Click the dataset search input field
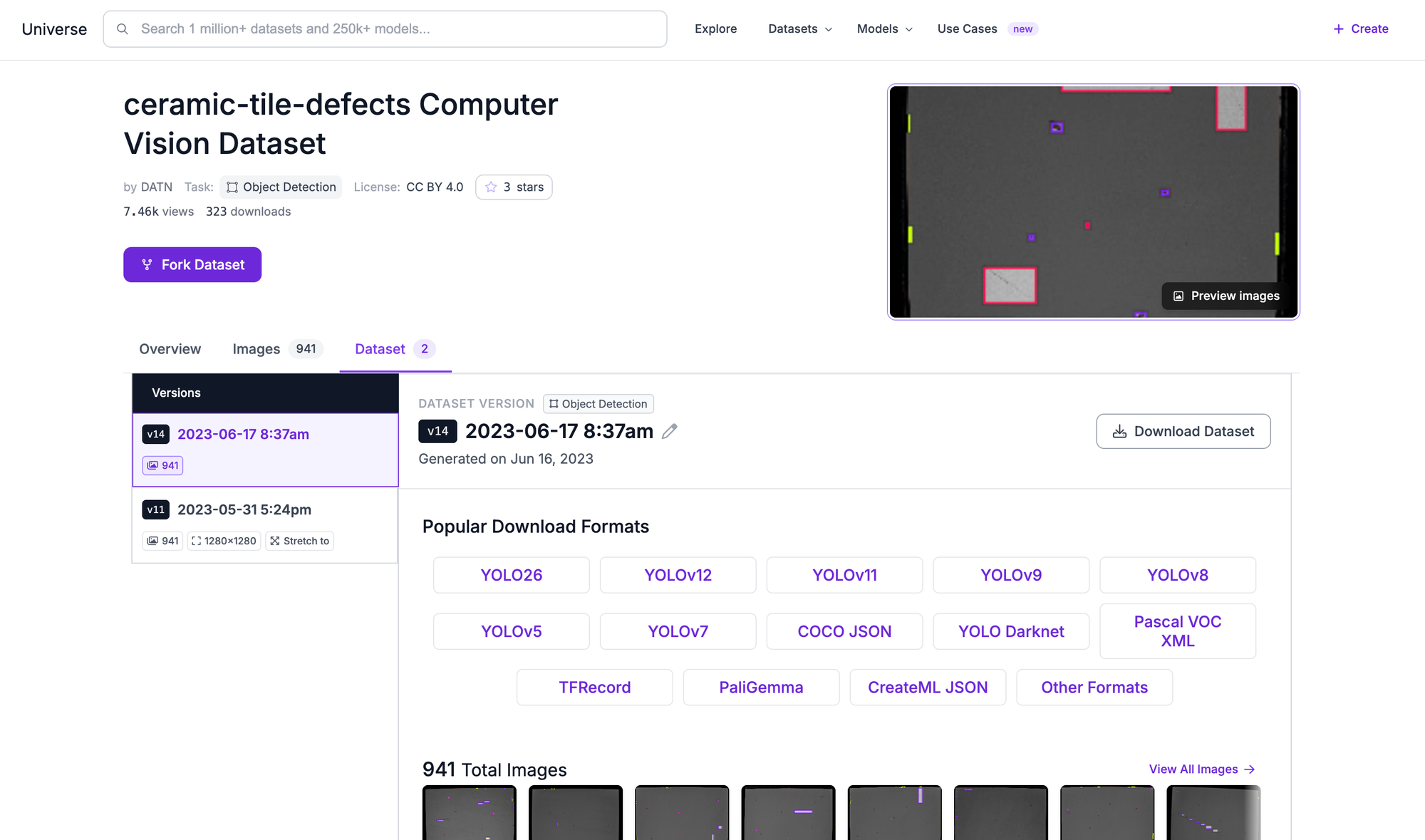 (385, 29)
